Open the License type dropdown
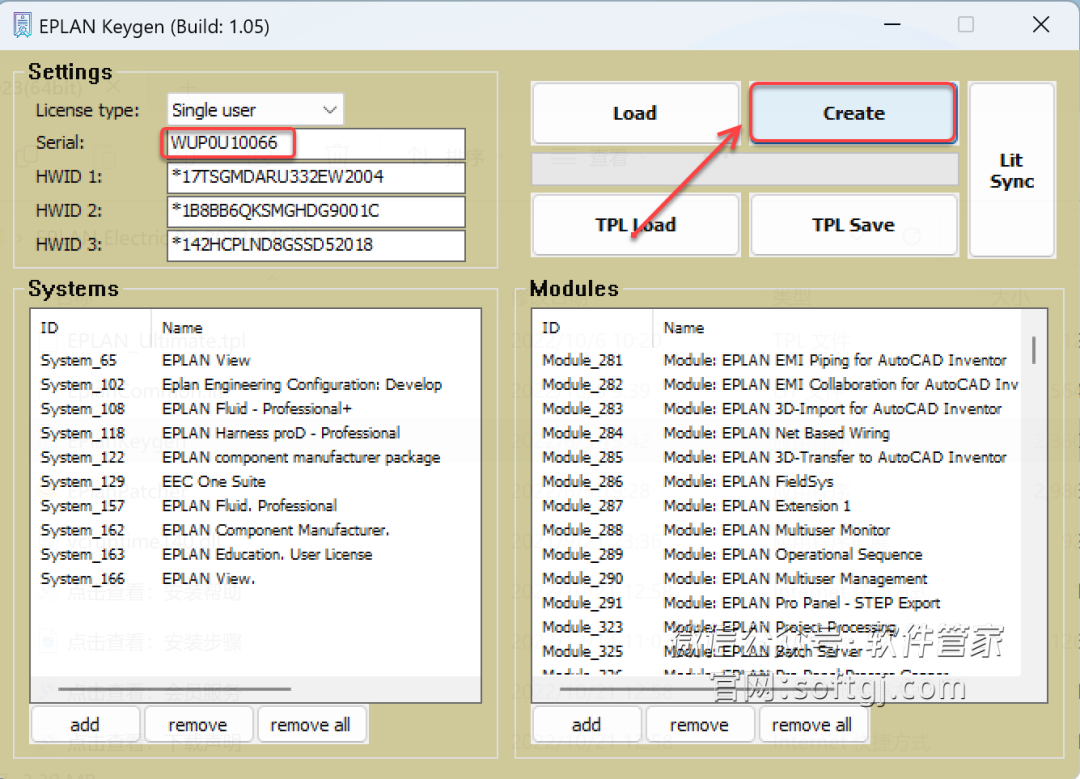The height and width of the screenshot is (779, 1080). [255, 110]
